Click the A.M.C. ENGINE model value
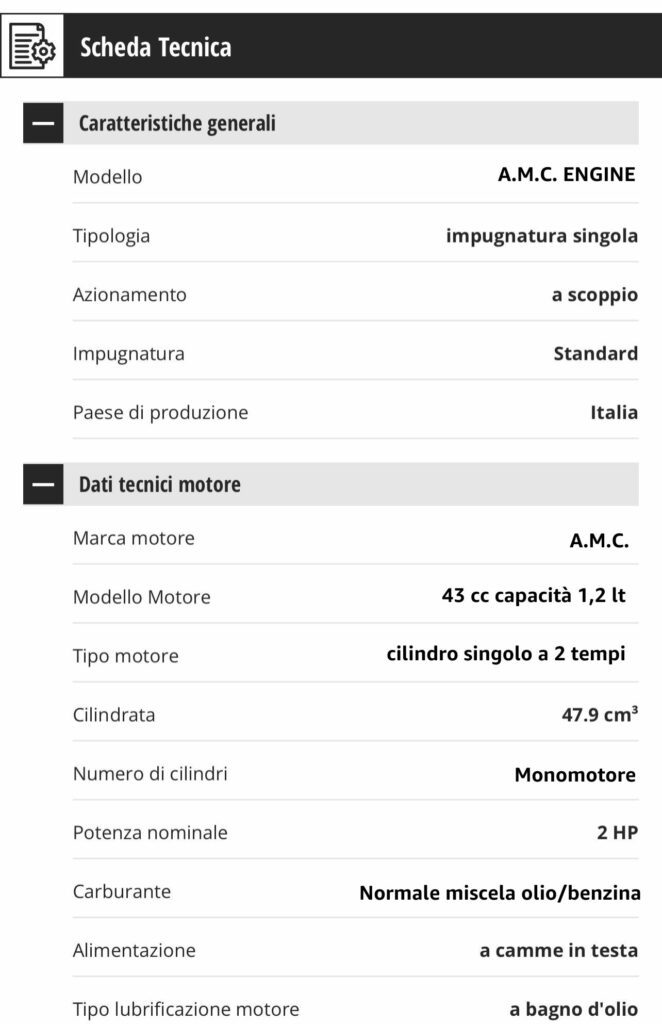The image size is (662, 1024). [567, 174]
